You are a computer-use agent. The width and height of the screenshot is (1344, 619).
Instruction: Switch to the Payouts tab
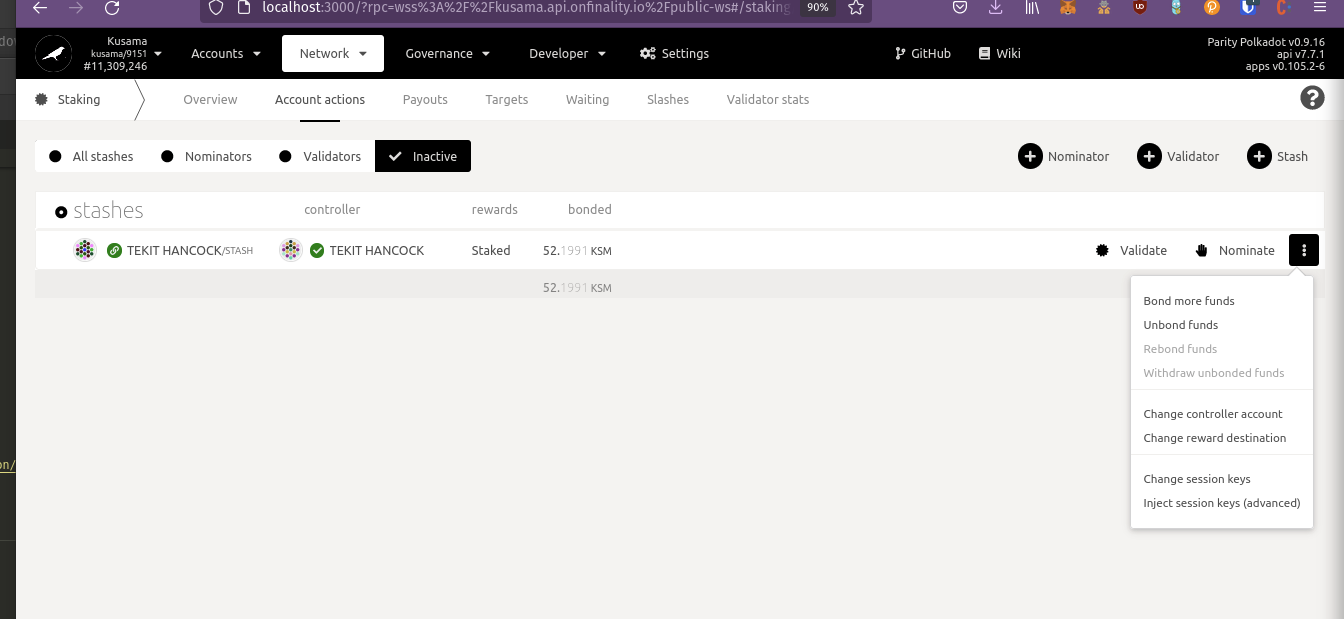tap(425, 100)
